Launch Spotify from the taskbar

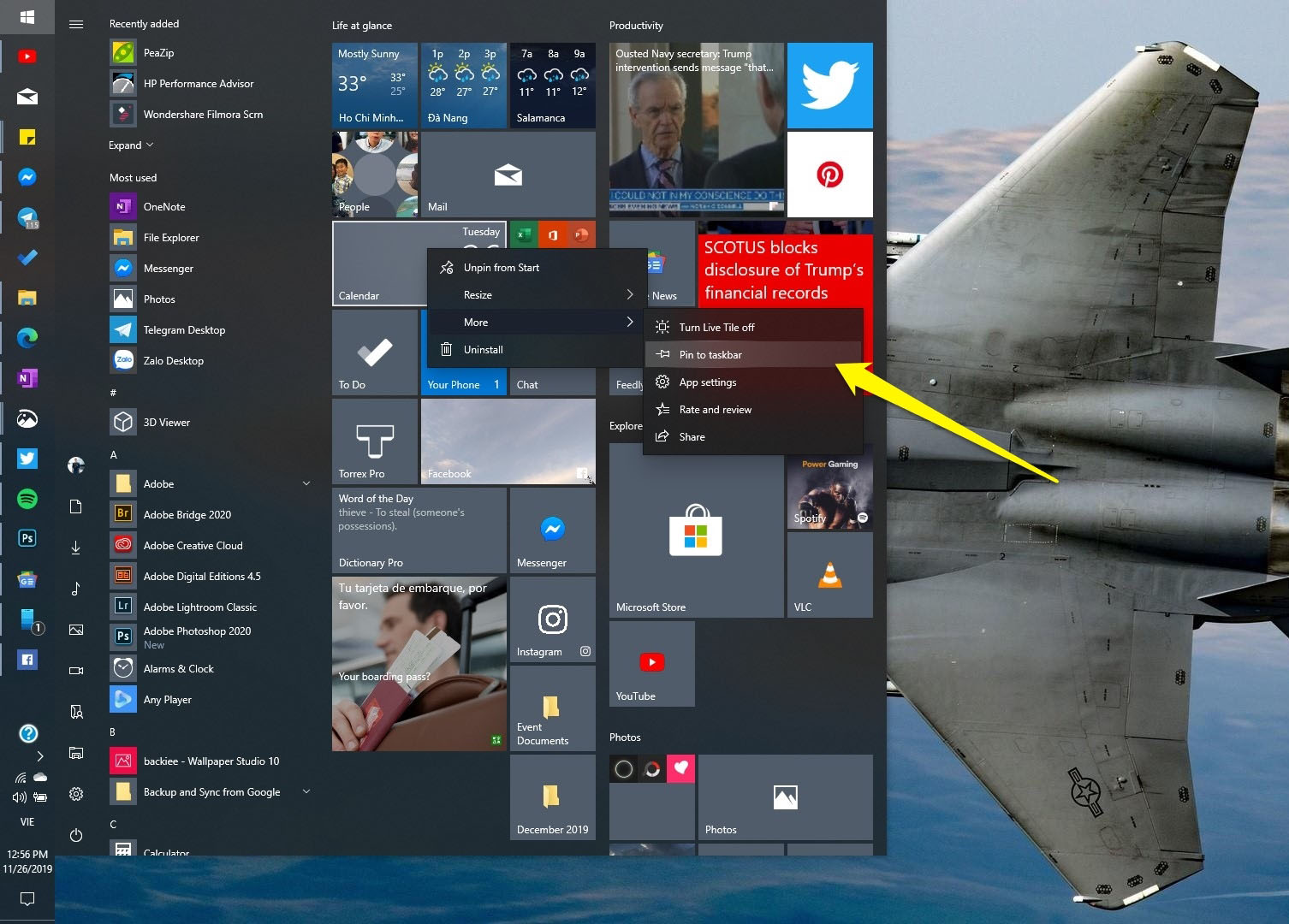click(27, 498)
